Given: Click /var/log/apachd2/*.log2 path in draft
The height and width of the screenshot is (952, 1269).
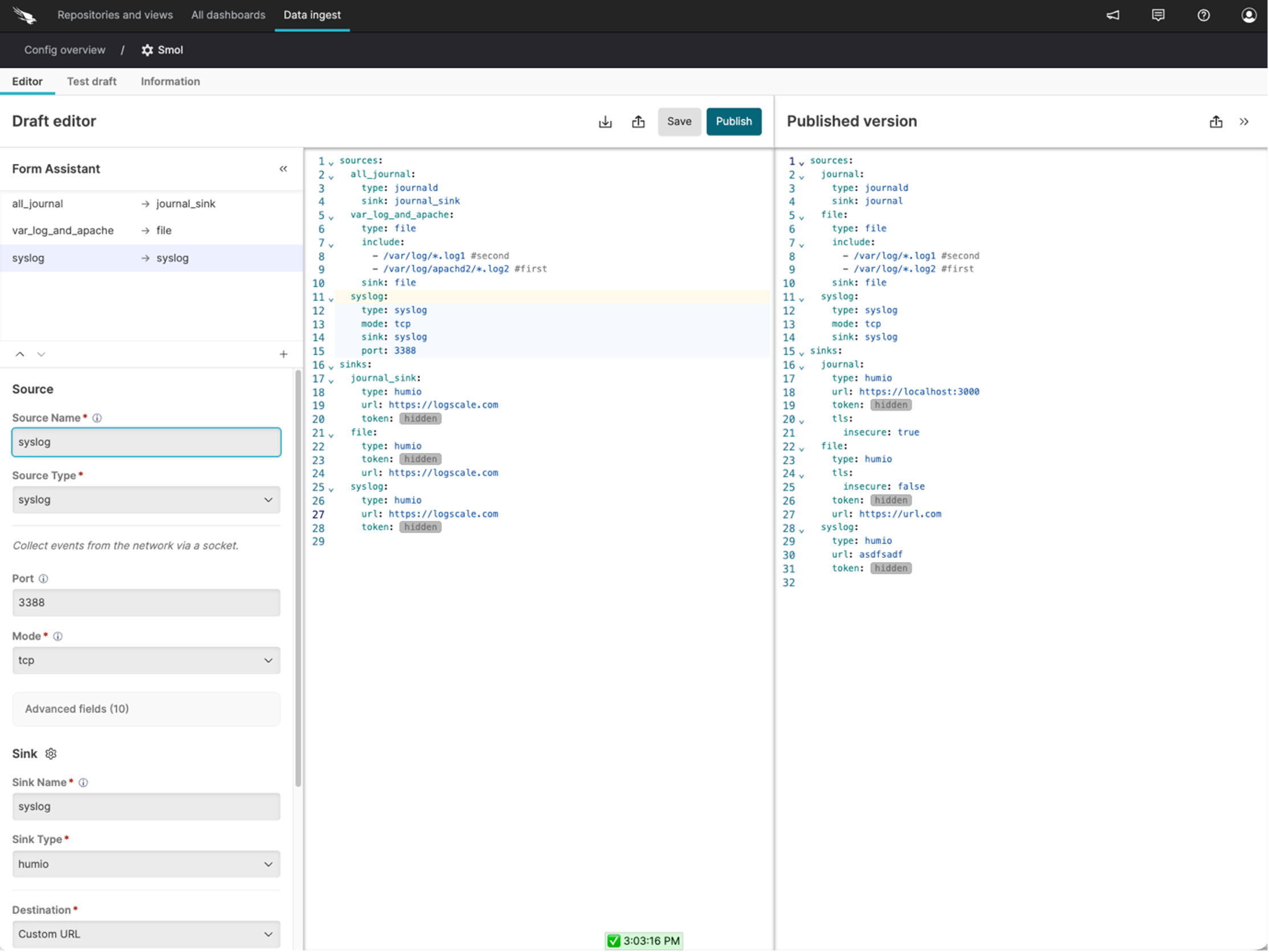Looking at the screenshot, I should (446, 269).
